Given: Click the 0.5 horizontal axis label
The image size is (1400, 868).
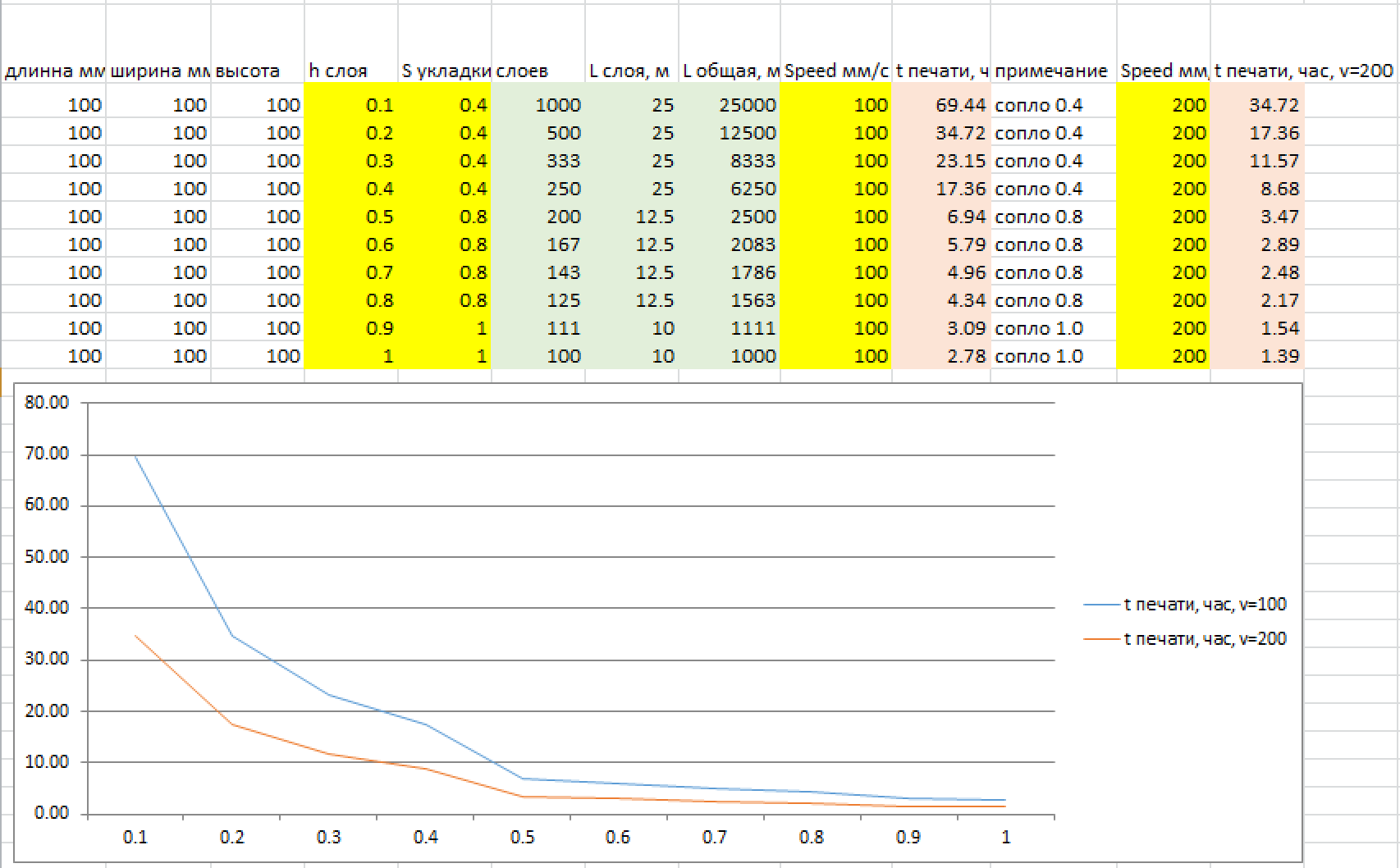Looking at the screenshot, I should (x=522, y=837).
